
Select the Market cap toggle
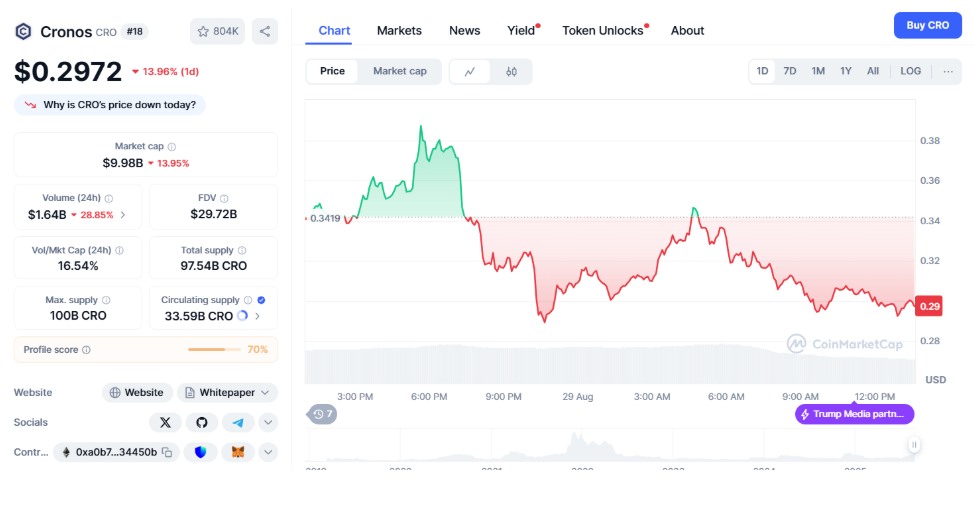[400, 71]
